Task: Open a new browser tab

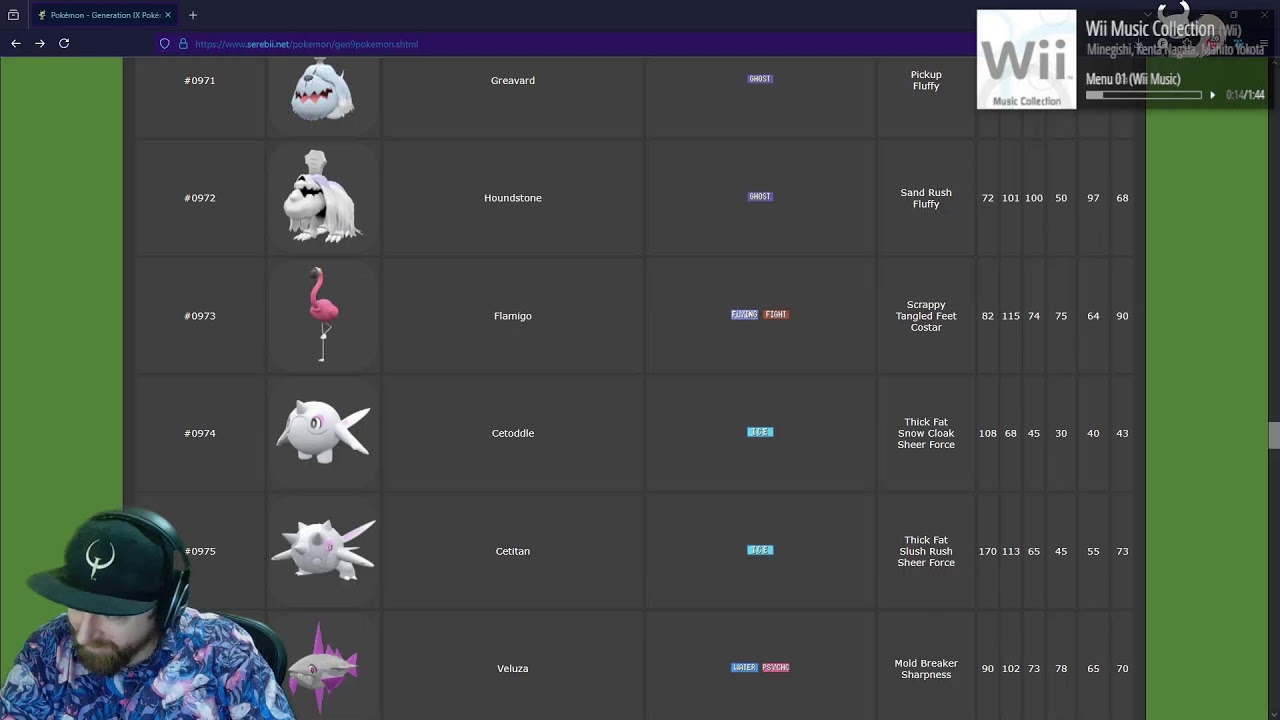Action: click(x=193, y=15)
